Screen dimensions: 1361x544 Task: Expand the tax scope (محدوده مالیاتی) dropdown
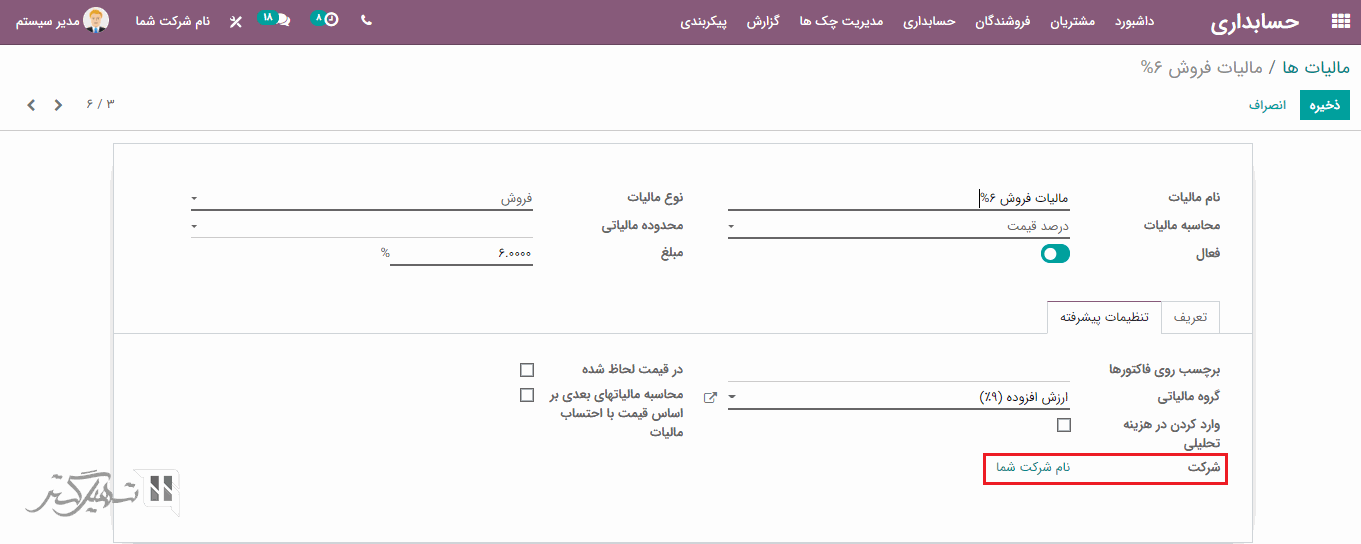[360, 227]
